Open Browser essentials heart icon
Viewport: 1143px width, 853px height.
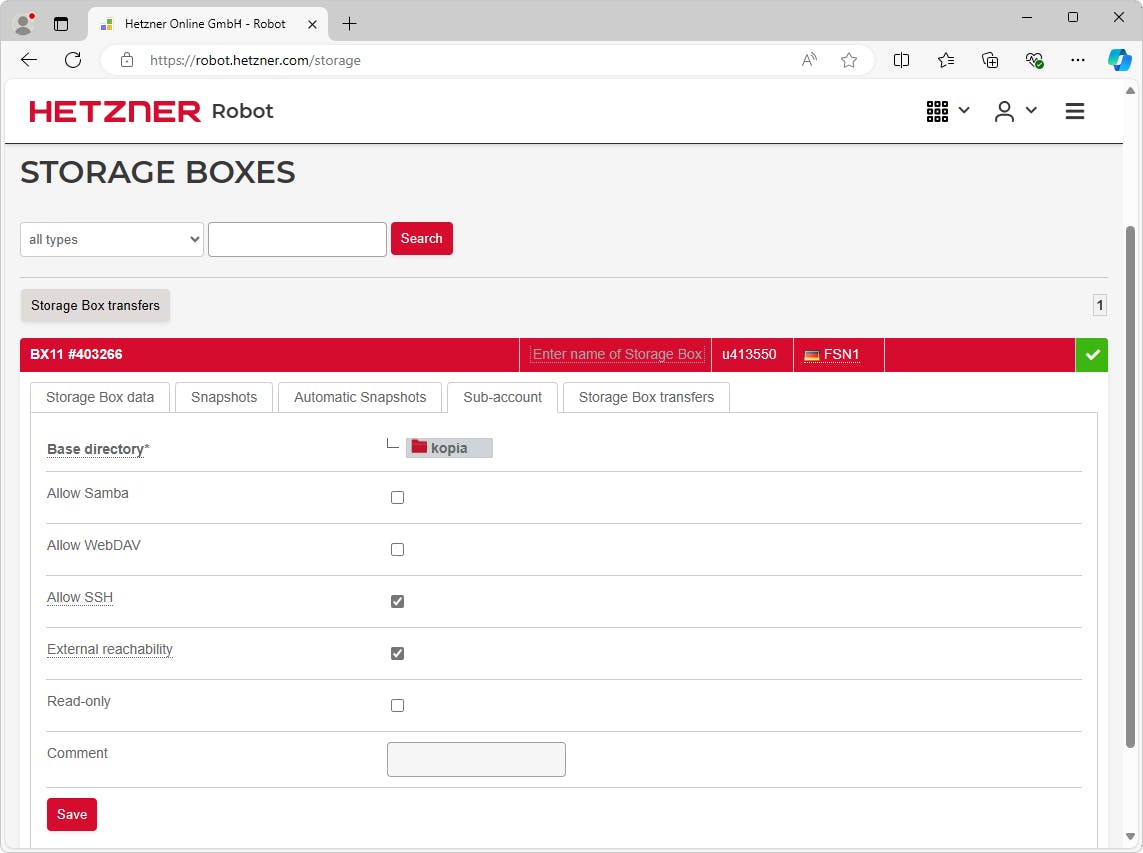pos(1034,60)
